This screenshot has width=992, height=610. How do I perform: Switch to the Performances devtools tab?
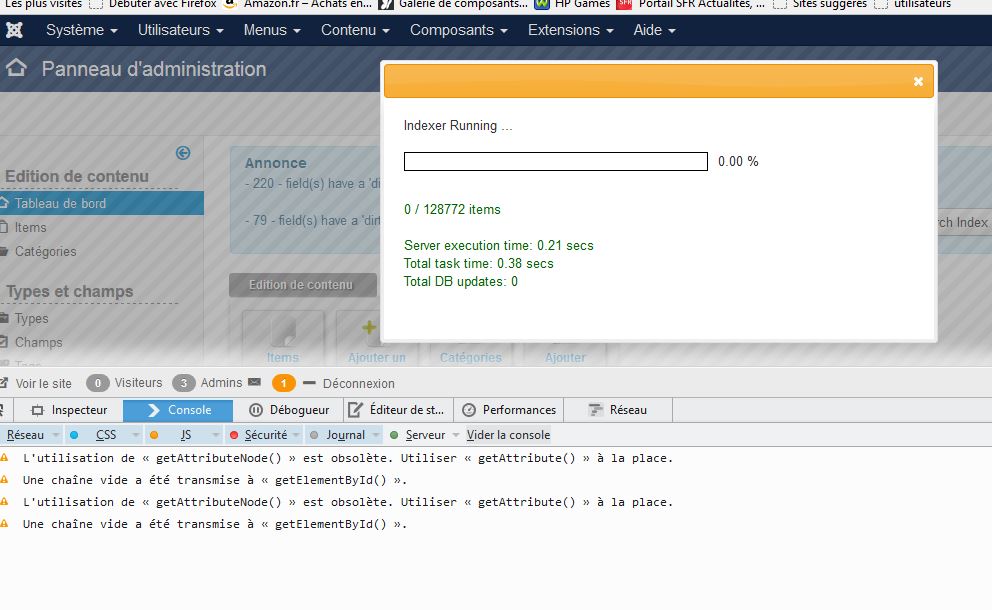[x=509, y=410]
